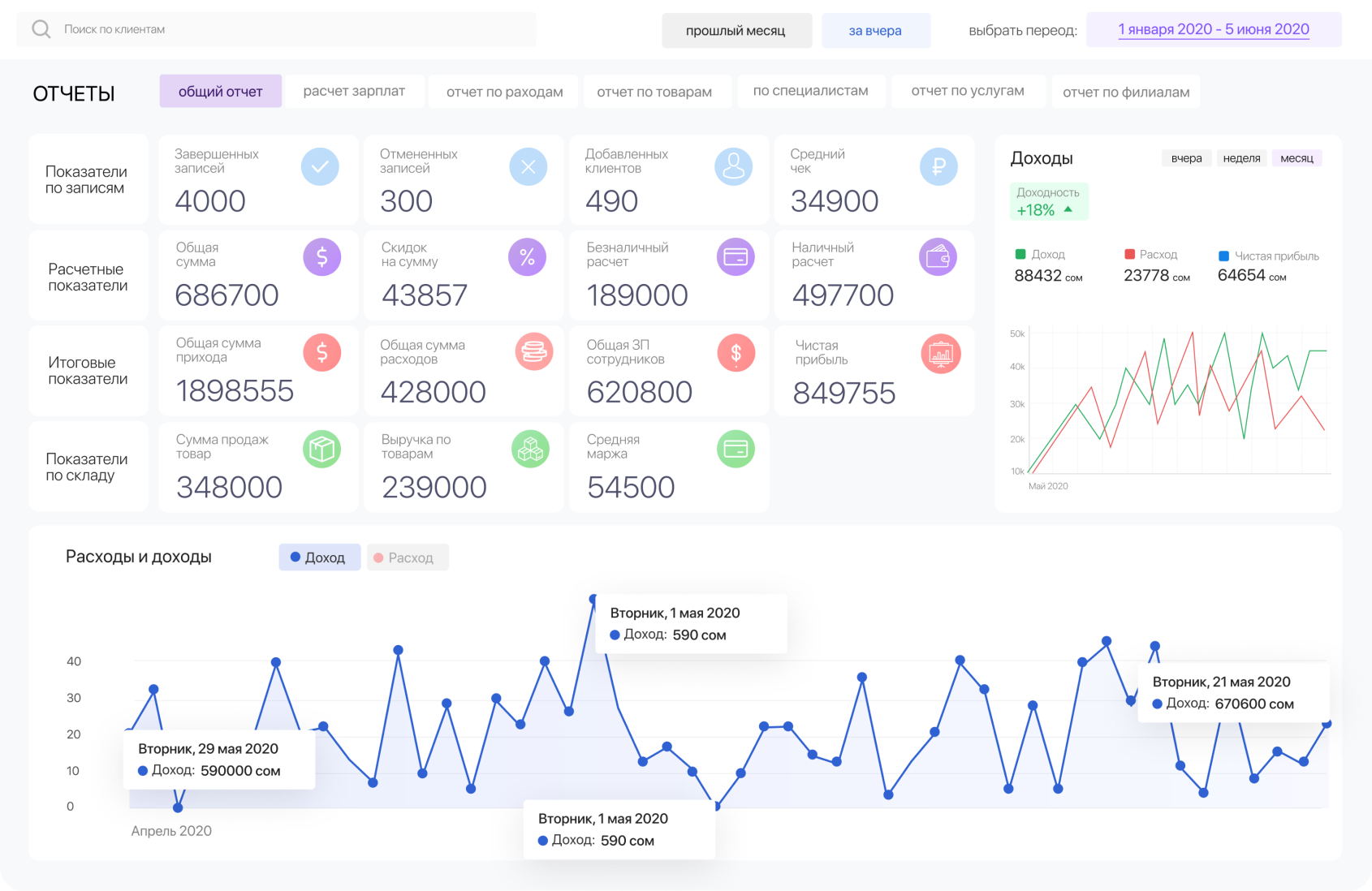The width and height of the screenshot is (1372, 891).
Task: Open the date range period picker
Action: (1213, 30)
